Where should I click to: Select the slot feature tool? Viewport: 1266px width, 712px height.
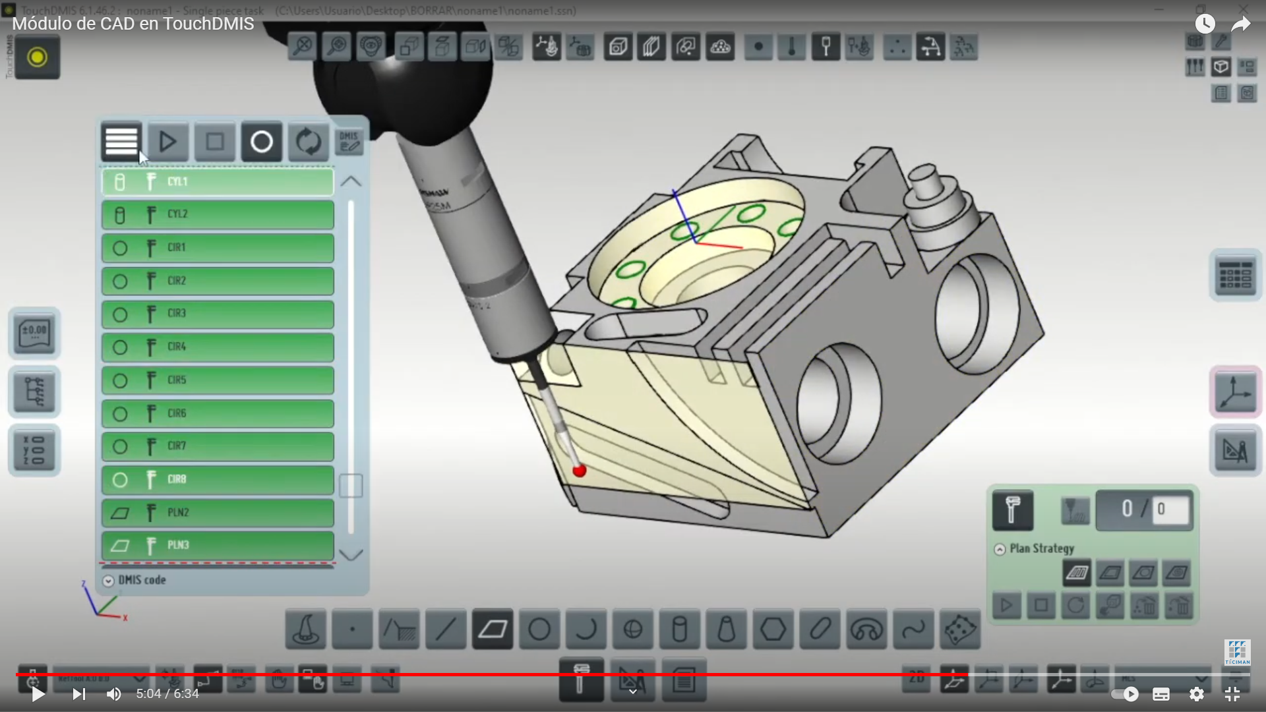click(x=819, y=629)
